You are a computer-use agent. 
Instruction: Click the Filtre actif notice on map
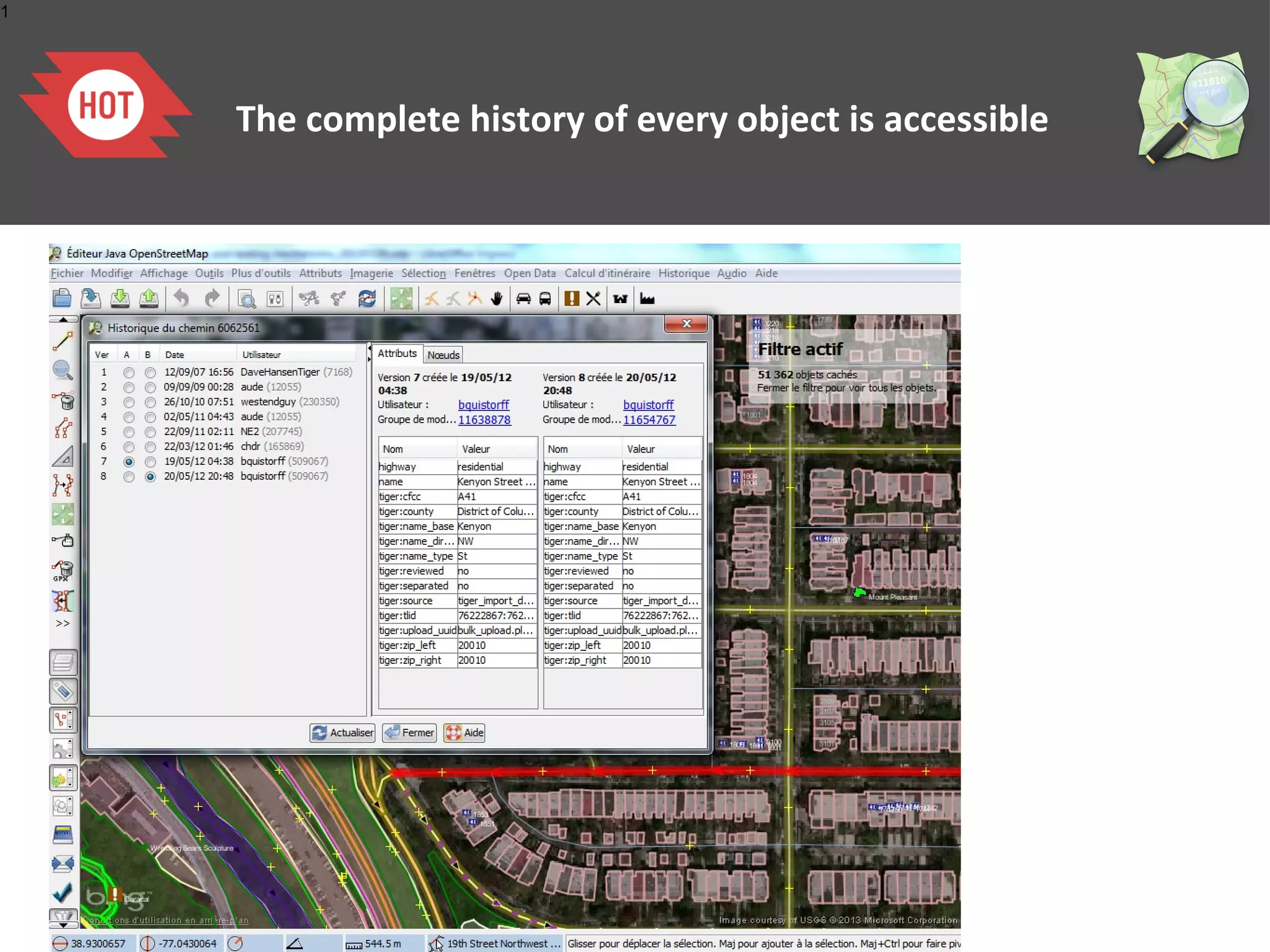[x=847, y=367]
